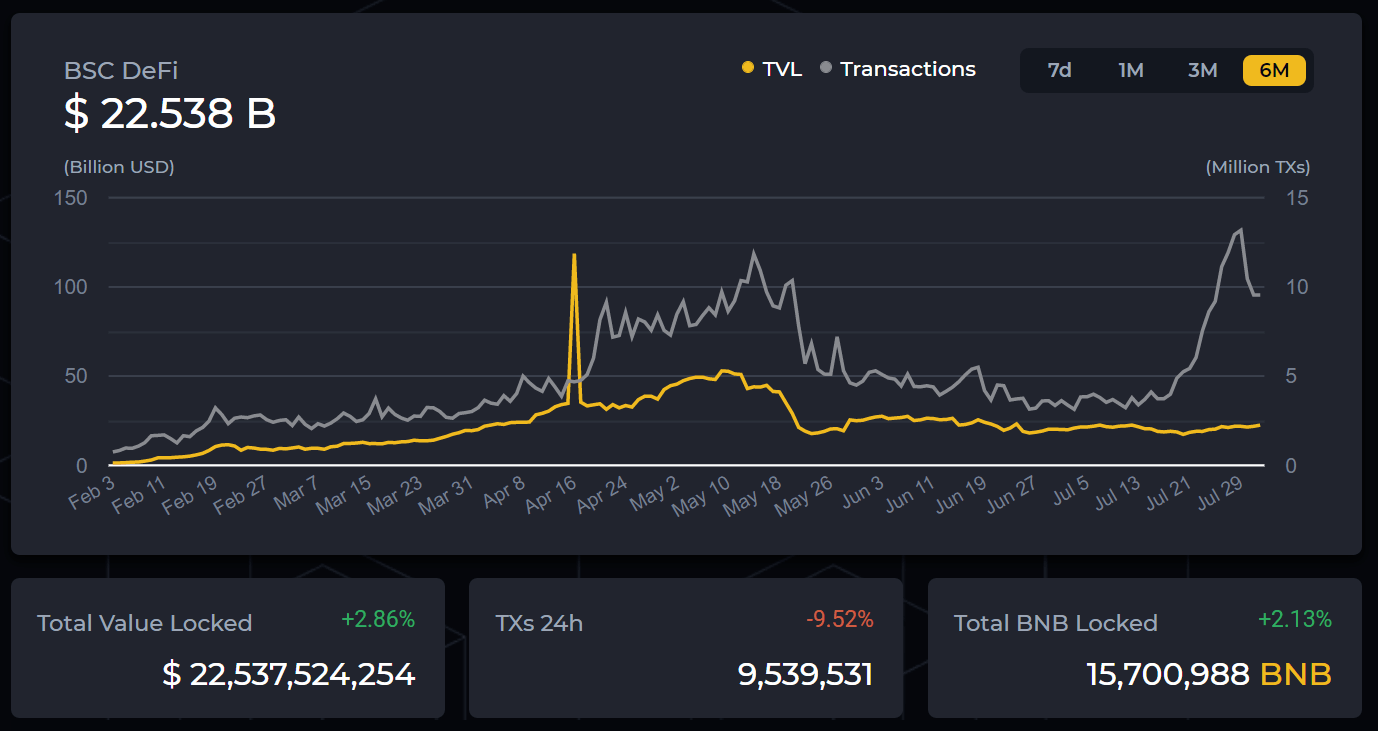Viewport: 1378px width, 731px height.
Task: Click the Transactions peak near Jul 29
Action: (1240, 231)
